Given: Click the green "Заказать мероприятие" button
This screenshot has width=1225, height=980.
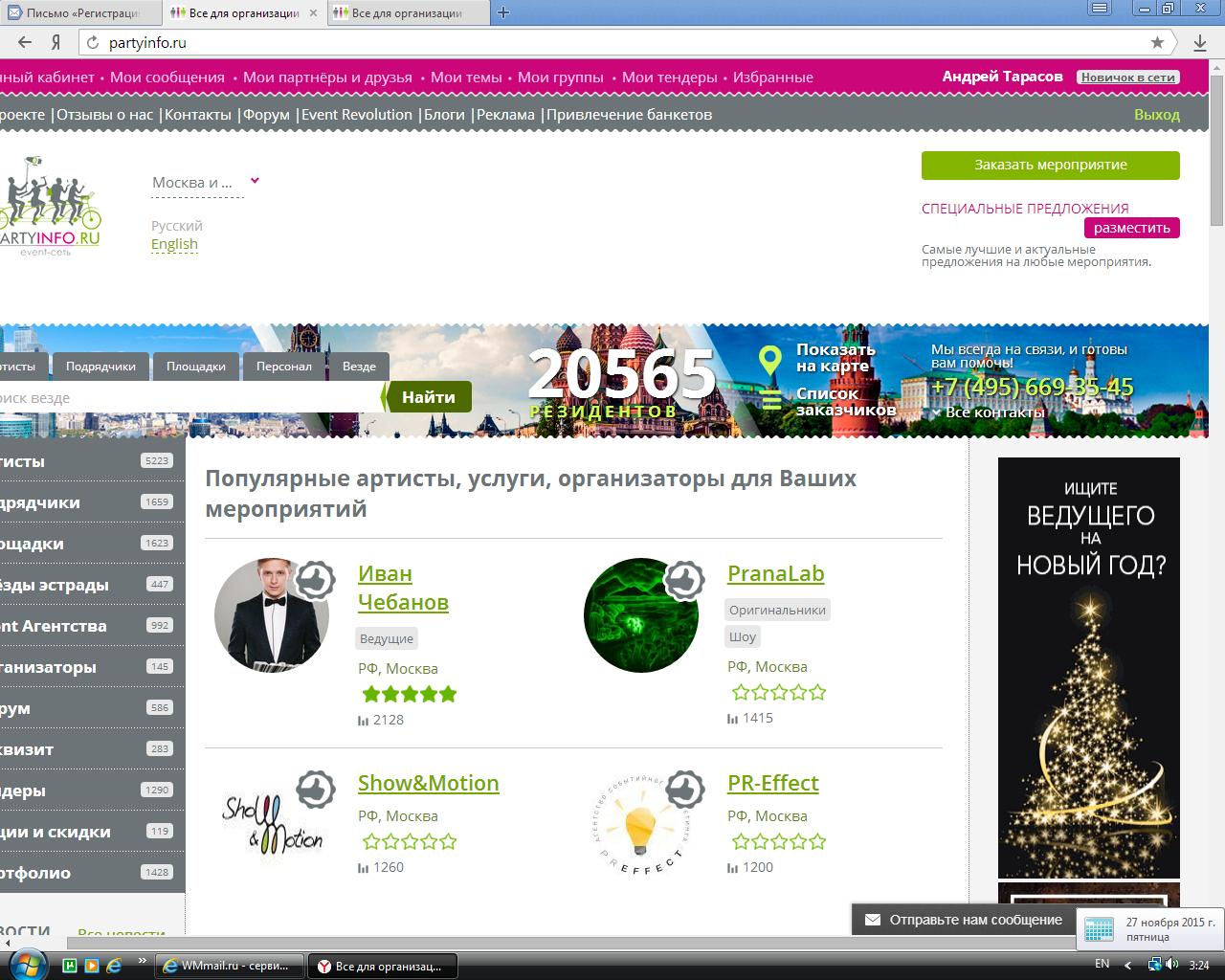Looking at the screenshot, I should 1051,165.
